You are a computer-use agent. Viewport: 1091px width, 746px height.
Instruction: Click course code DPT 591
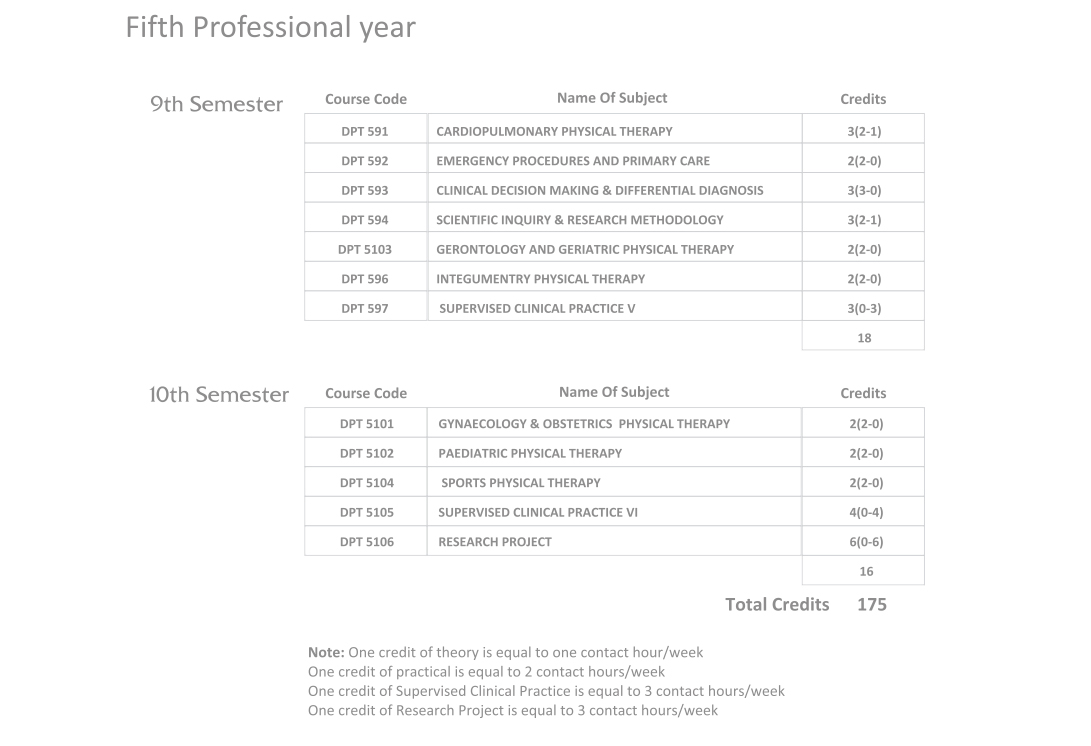click(x=365, y=132)
